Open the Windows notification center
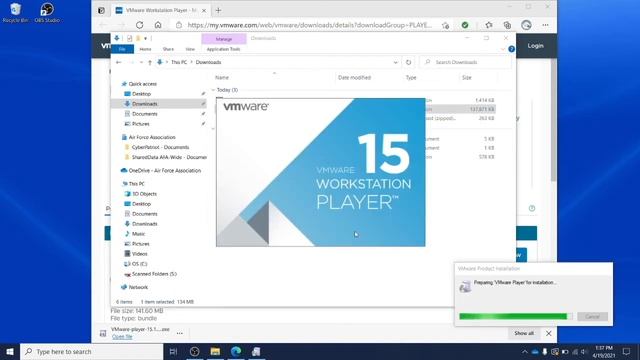This screenshot has height=360, width=640. [627, 351]
